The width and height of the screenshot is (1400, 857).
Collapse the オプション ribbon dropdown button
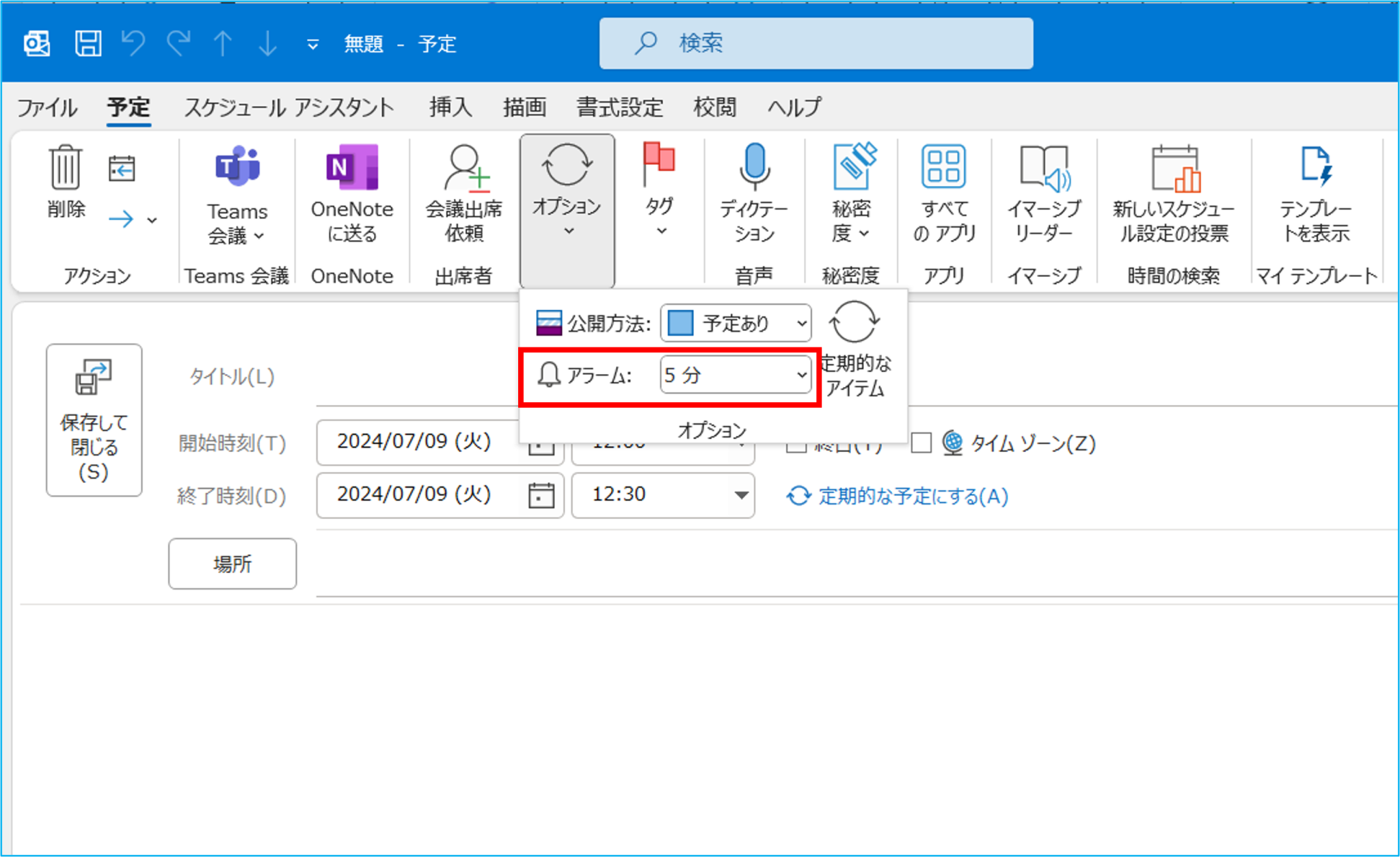click(x=567, y=210)
